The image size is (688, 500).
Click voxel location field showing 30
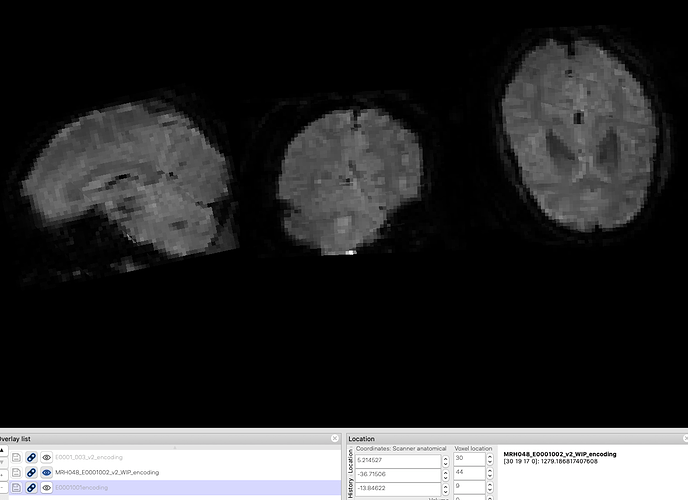pyautogui.click(x=469, y=459)
